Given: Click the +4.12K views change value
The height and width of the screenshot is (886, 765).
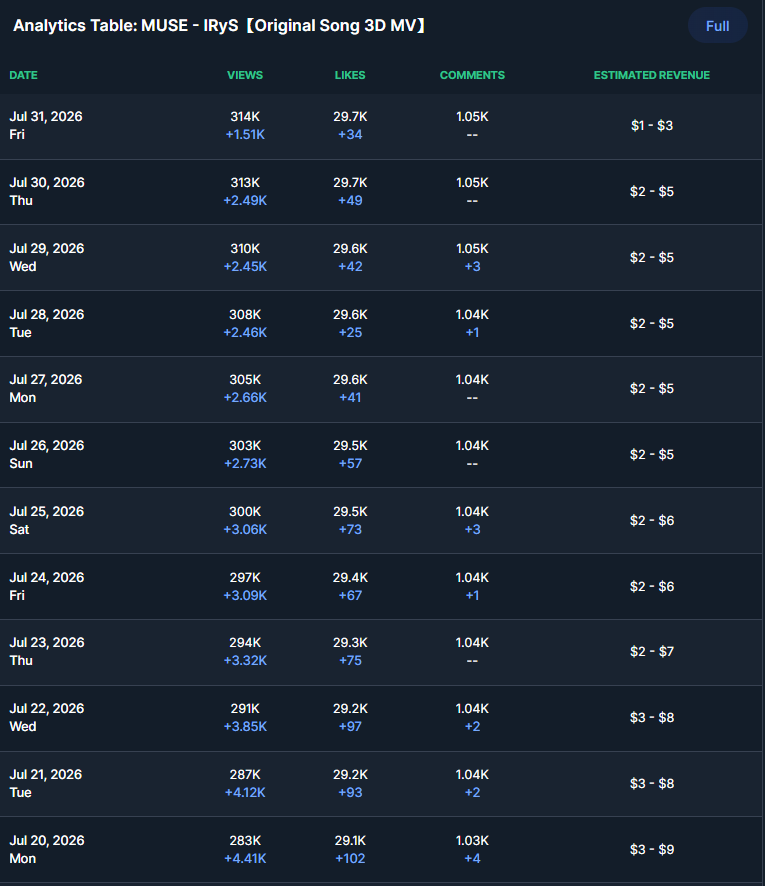Looking at the screenshot, I should coord(245,792).
